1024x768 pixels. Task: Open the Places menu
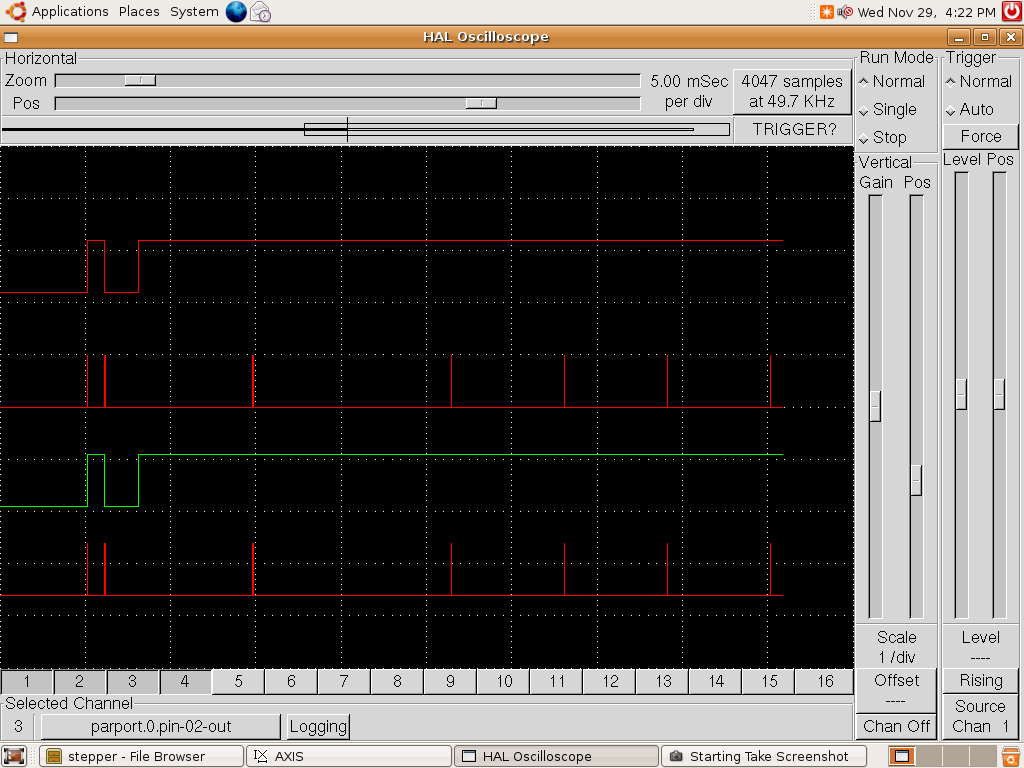tap(139, 11)
